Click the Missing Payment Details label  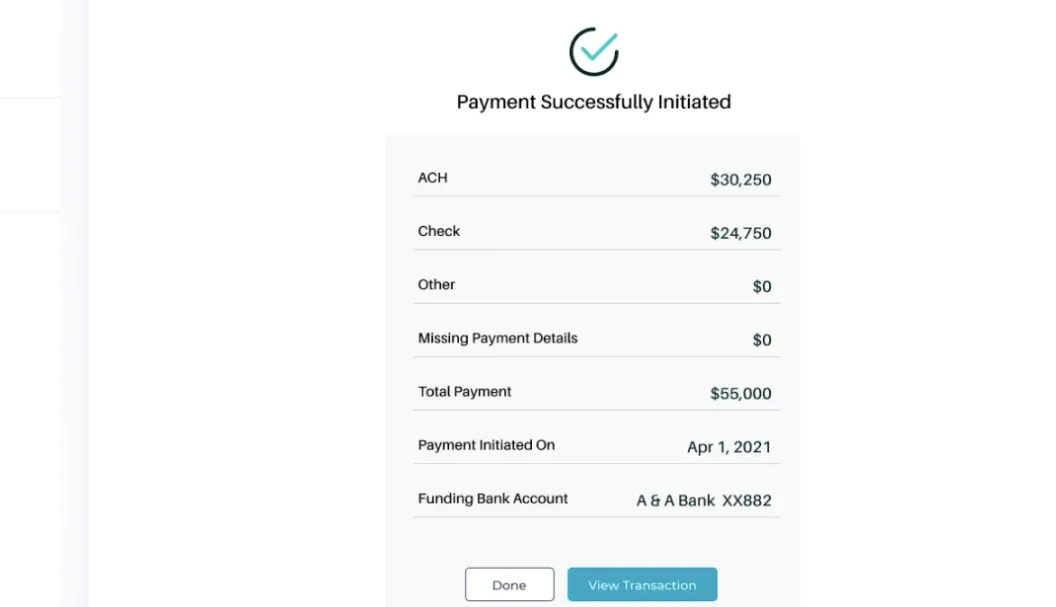(x=497, y=338)
